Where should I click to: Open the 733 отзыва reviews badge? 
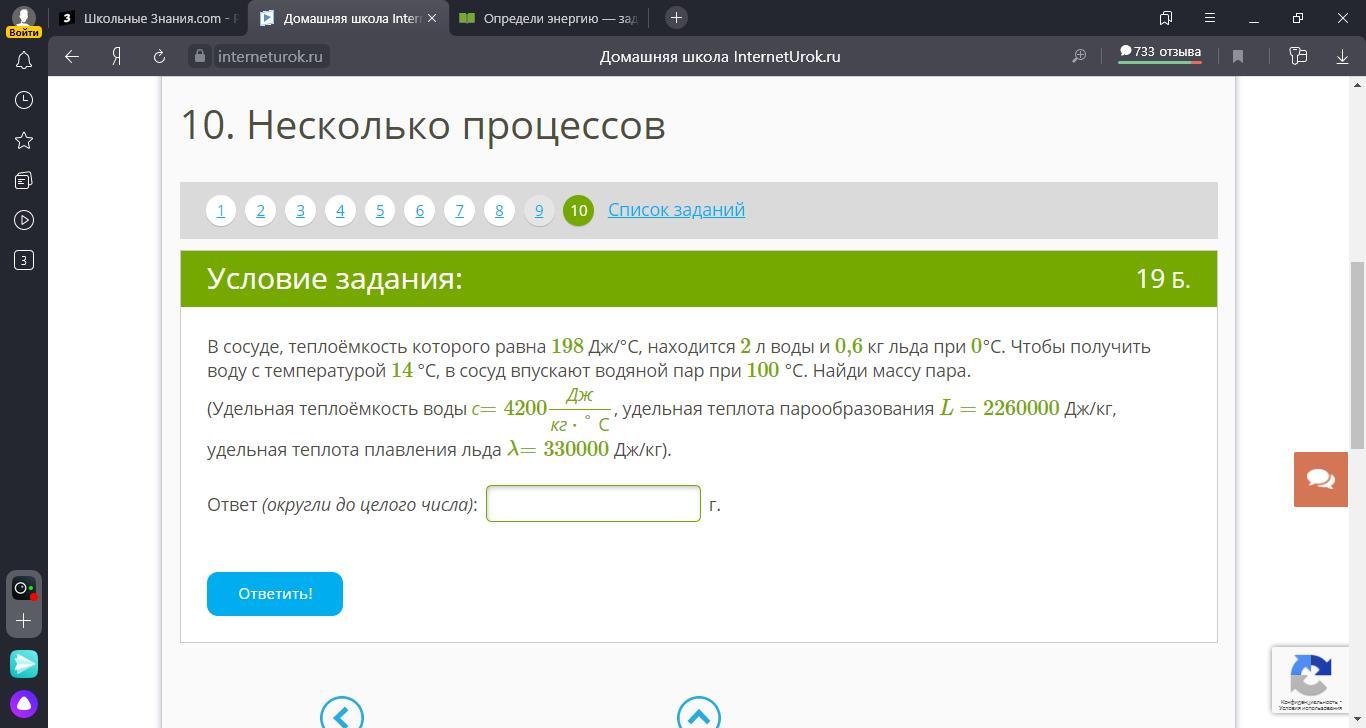(x=1160, y=54)
